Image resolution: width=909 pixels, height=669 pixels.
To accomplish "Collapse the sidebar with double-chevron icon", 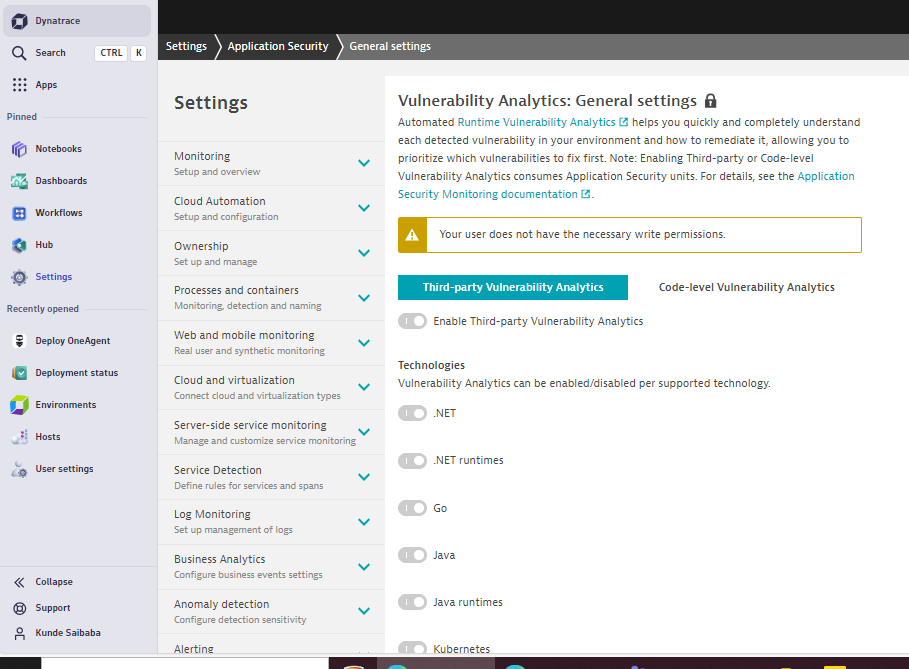I will pos(19,582).
